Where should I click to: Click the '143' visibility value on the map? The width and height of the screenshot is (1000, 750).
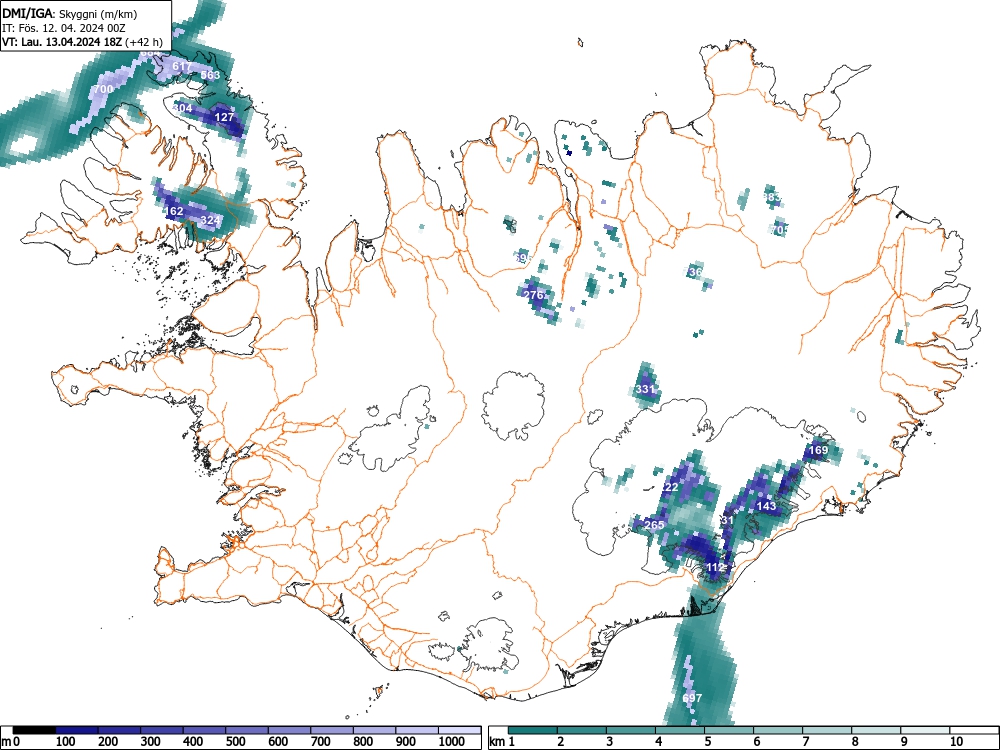766,506
